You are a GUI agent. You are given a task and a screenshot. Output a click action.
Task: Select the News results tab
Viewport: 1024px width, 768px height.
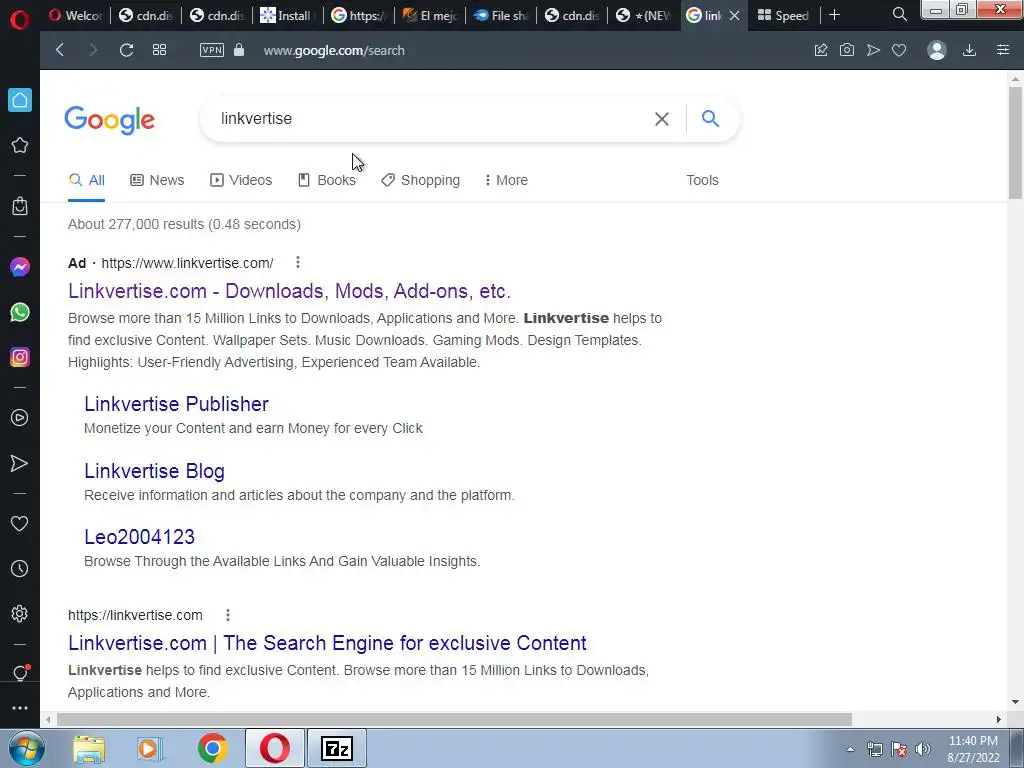point(157,180)
